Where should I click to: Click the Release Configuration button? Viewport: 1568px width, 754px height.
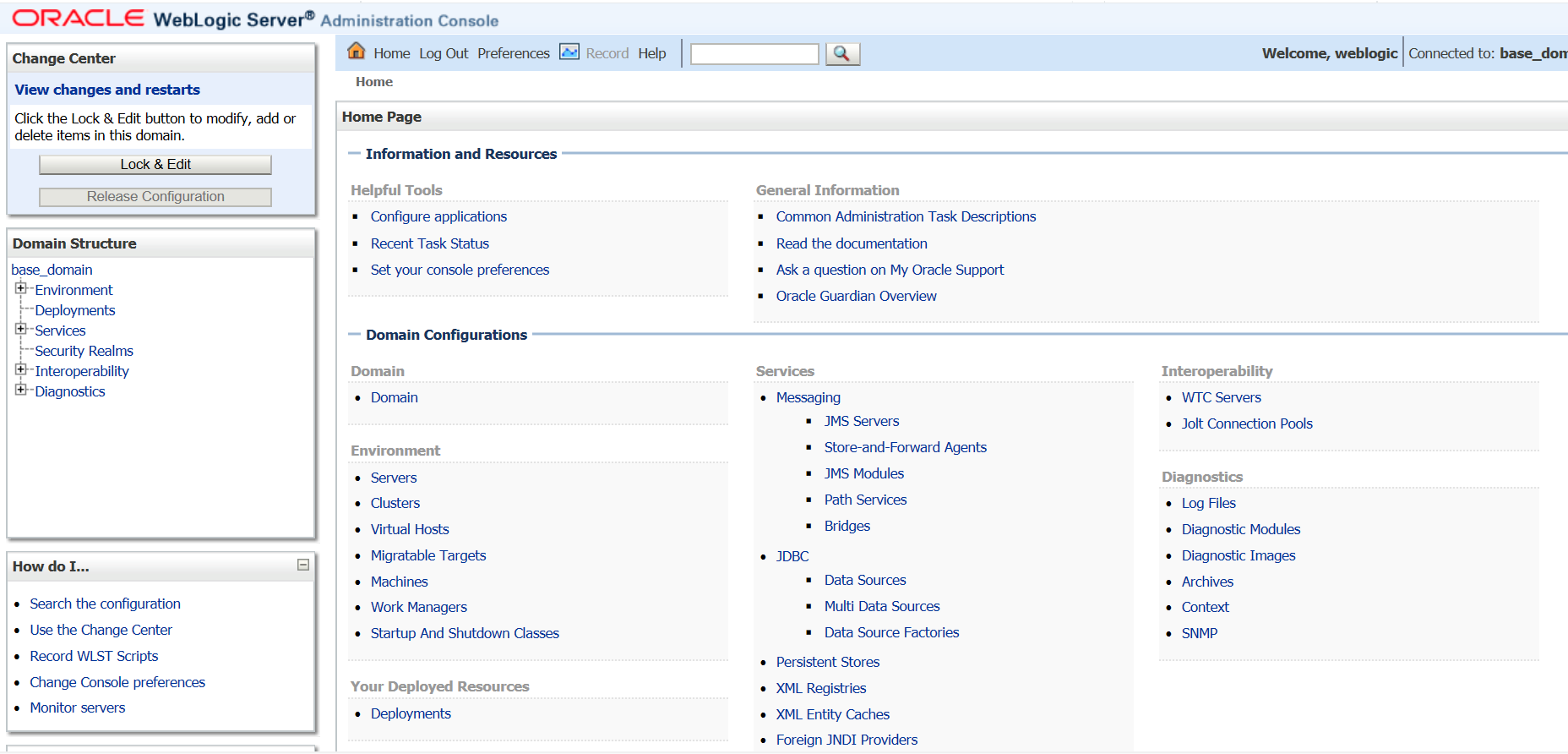[155, 197]
